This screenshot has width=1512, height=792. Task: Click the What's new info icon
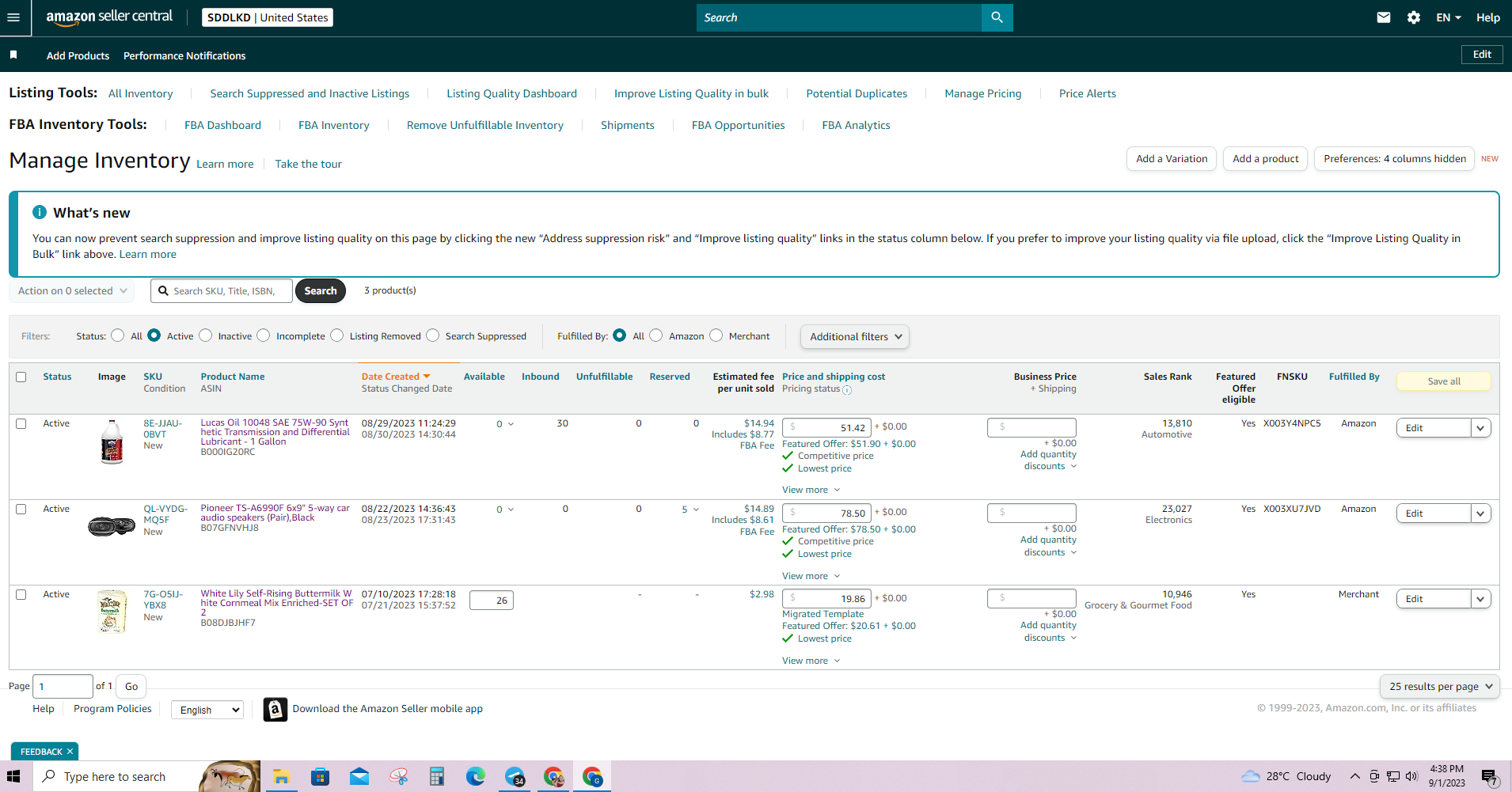pyautogui.click(x=40, y=212)
